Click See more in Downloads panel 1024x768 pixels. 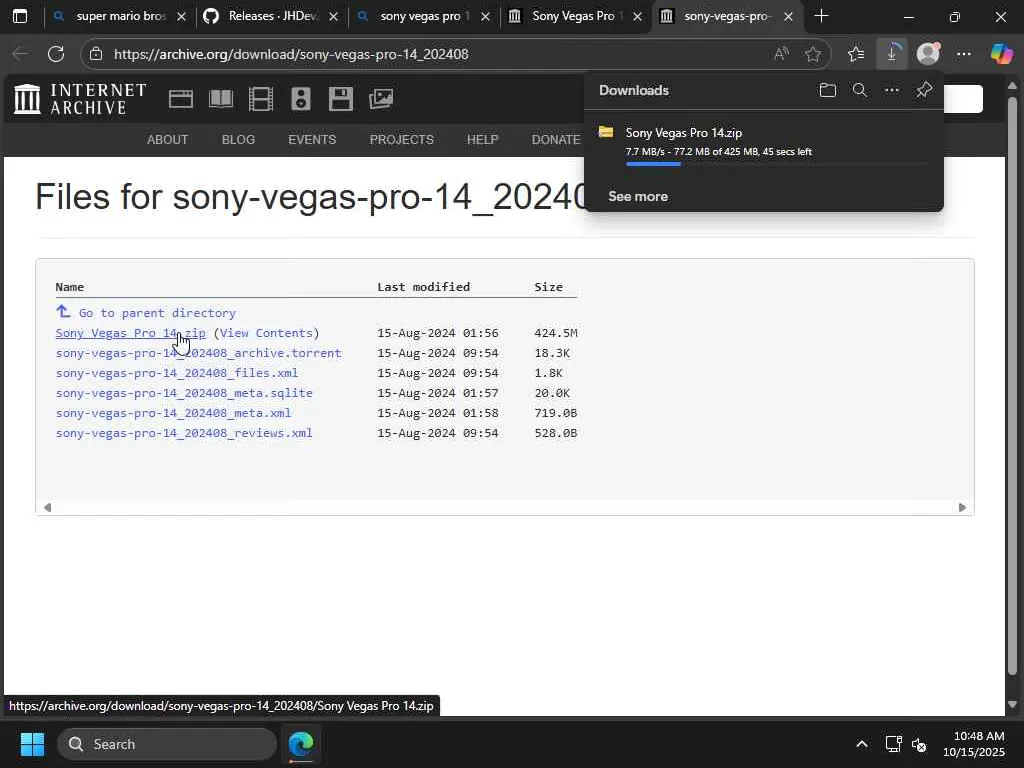pyautogui.click(x=638, y=197)
